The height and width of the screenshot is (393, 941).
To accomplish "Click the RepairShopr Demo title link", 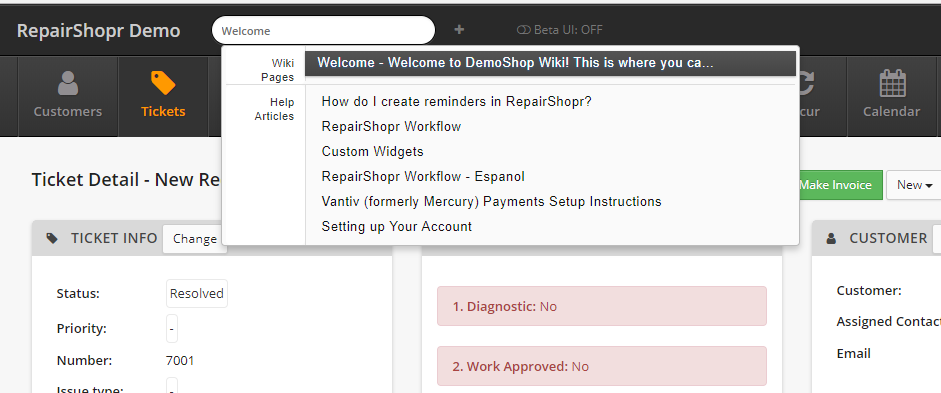I will point(98,30).
